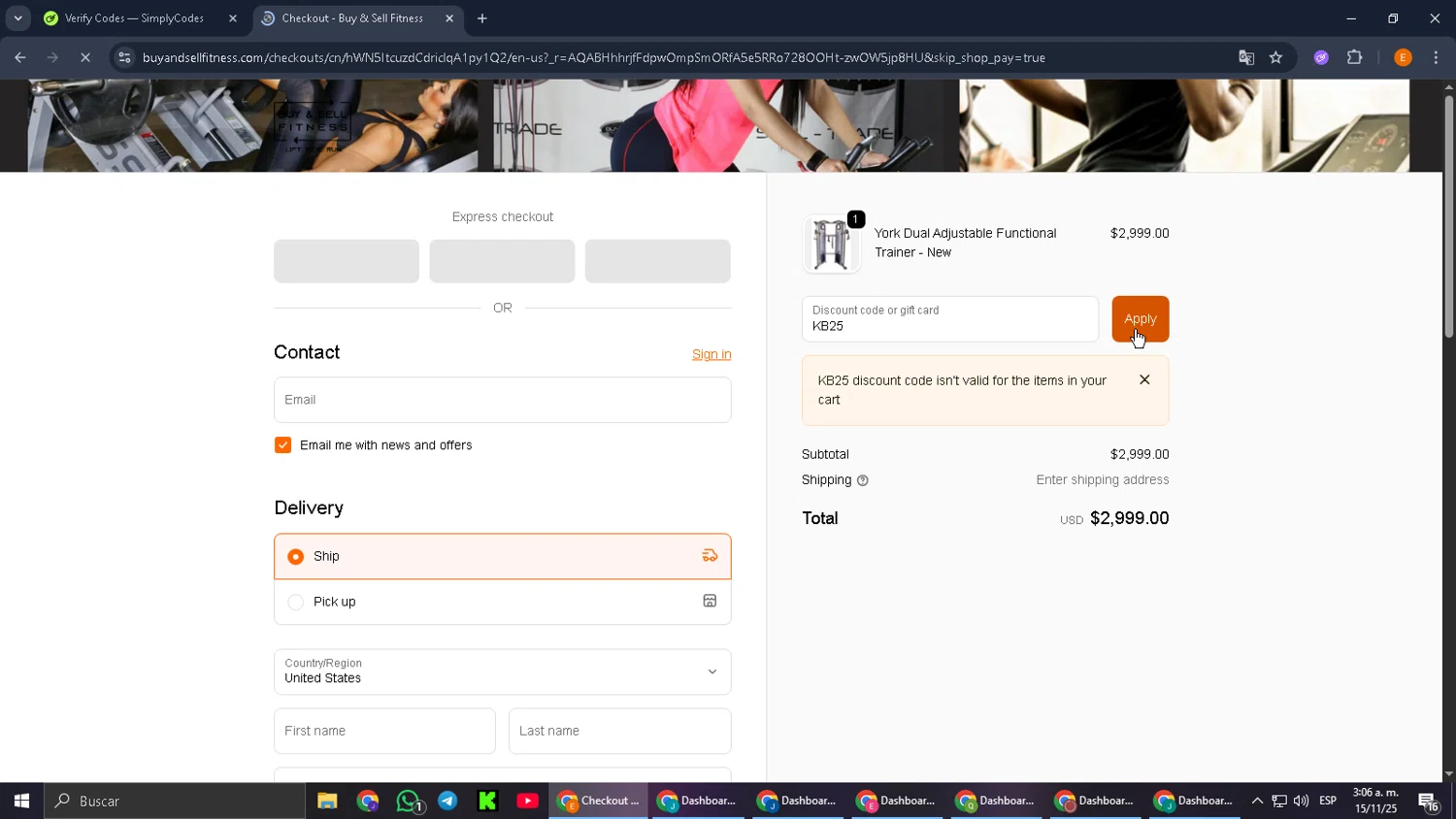Open YouTube from the taskbar
Image resolution: width=1456 pixels, height=819 pixels.
click(x=528, y=801)
